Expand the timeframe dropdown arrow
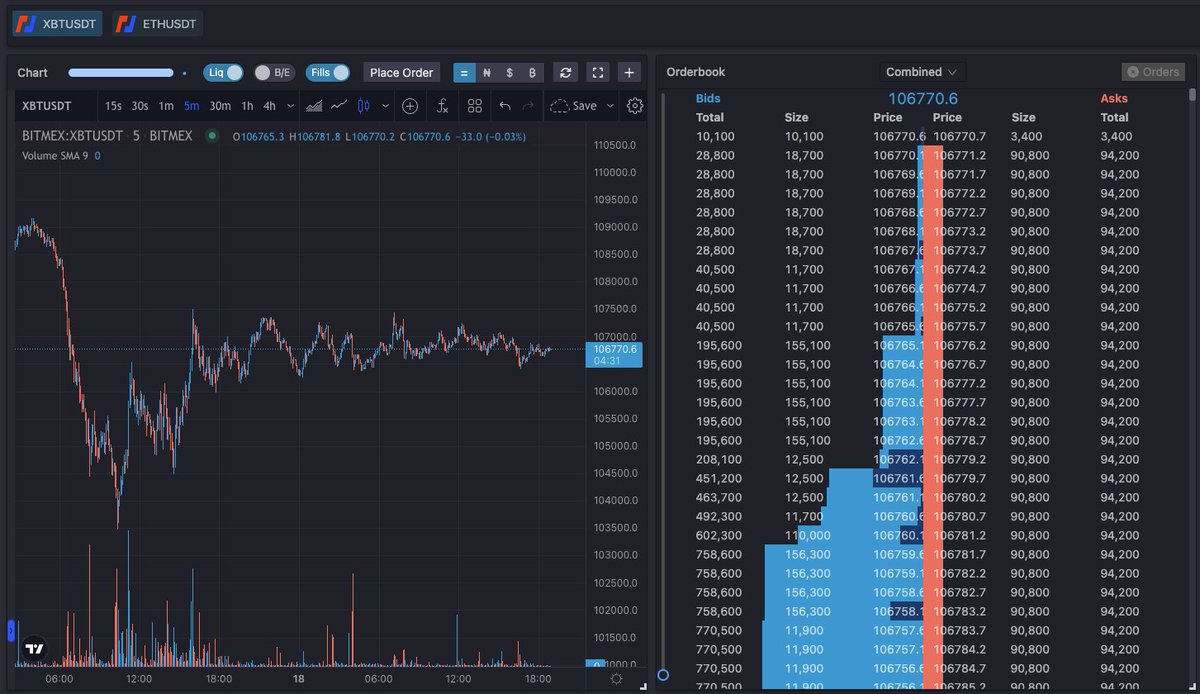 [290, 106]
